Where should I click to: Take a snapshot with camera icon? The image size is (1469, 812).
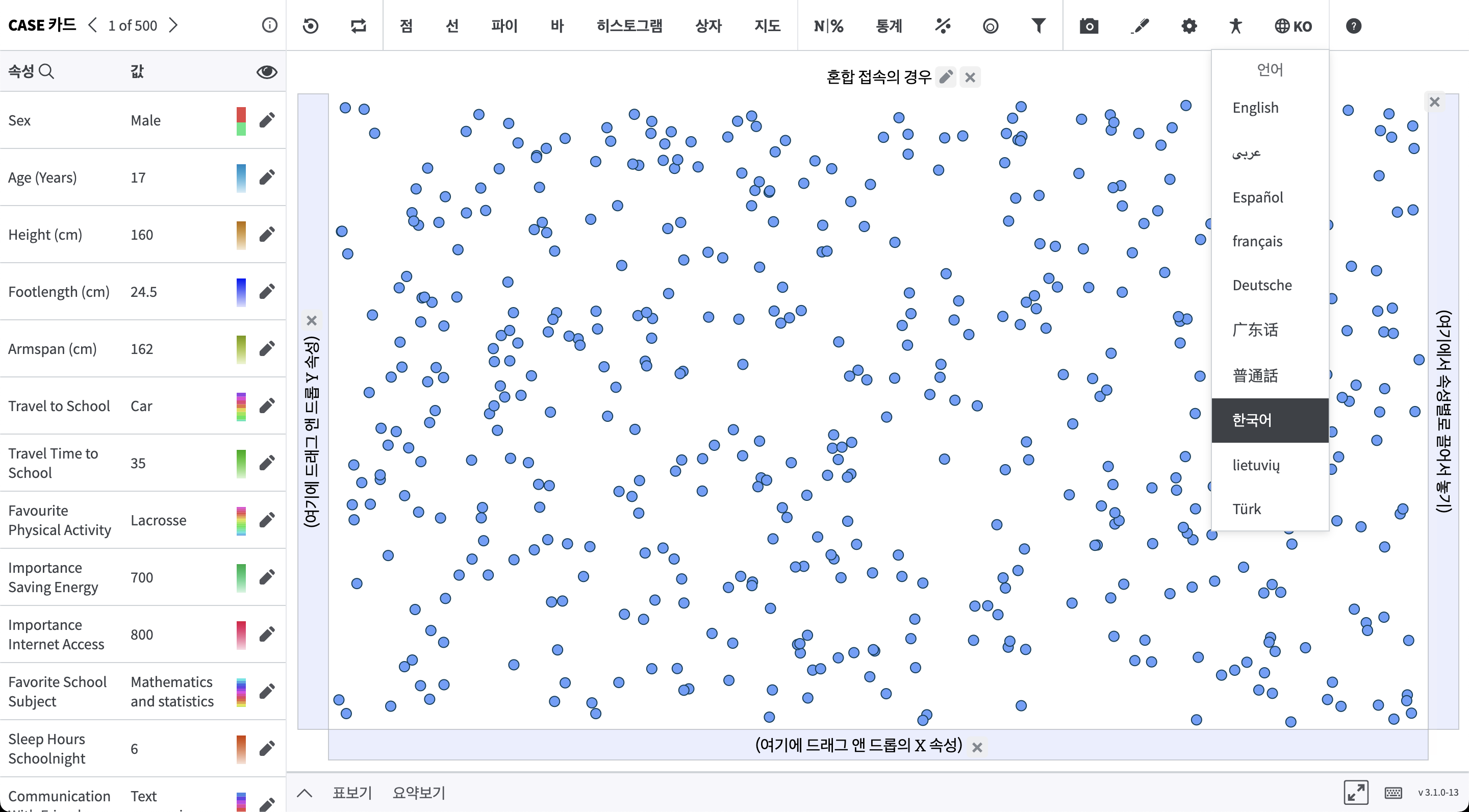[x=1088, y=26]
